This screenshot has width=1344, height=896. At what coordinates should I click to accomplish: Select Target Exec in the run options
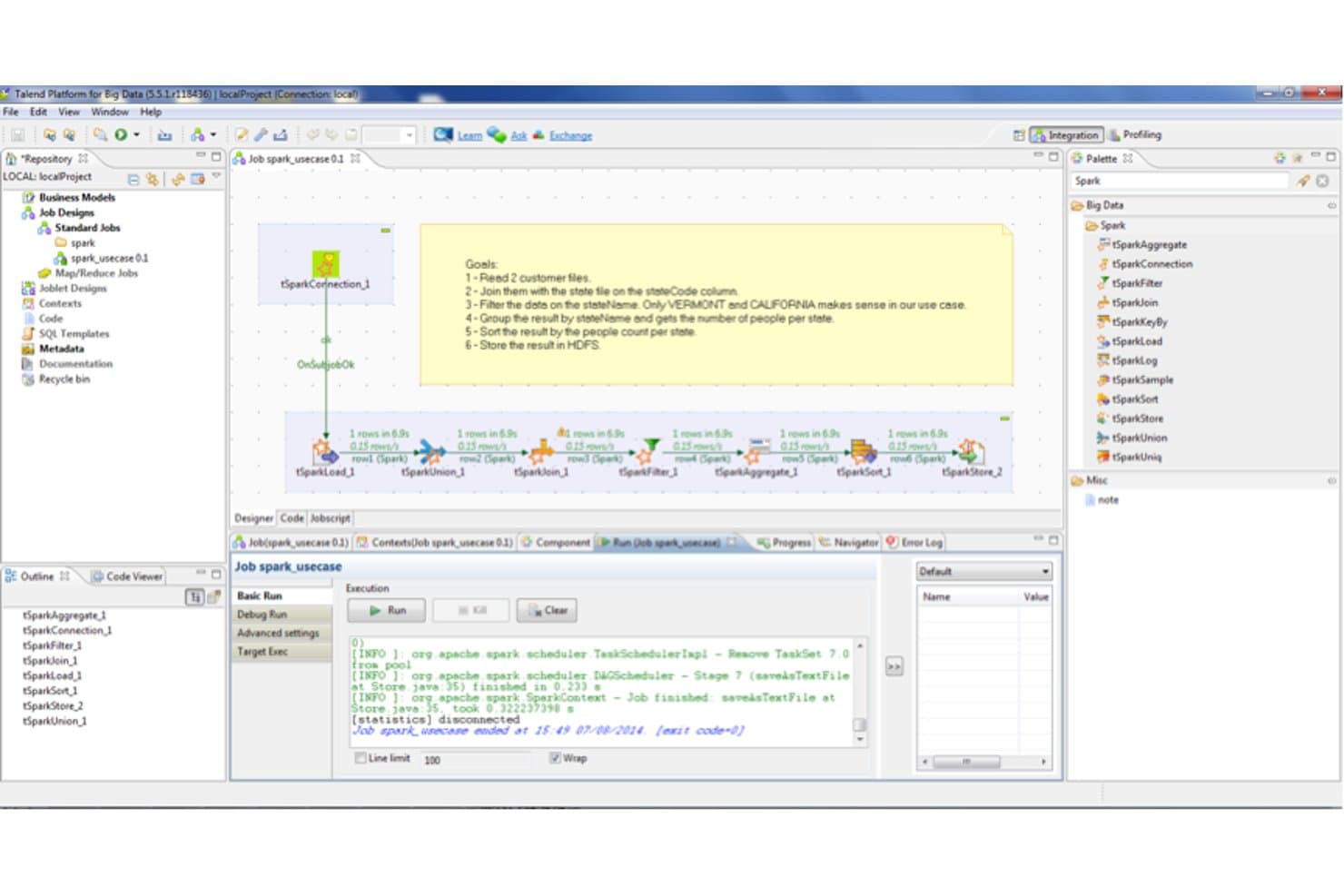click(x=282, y=652)
